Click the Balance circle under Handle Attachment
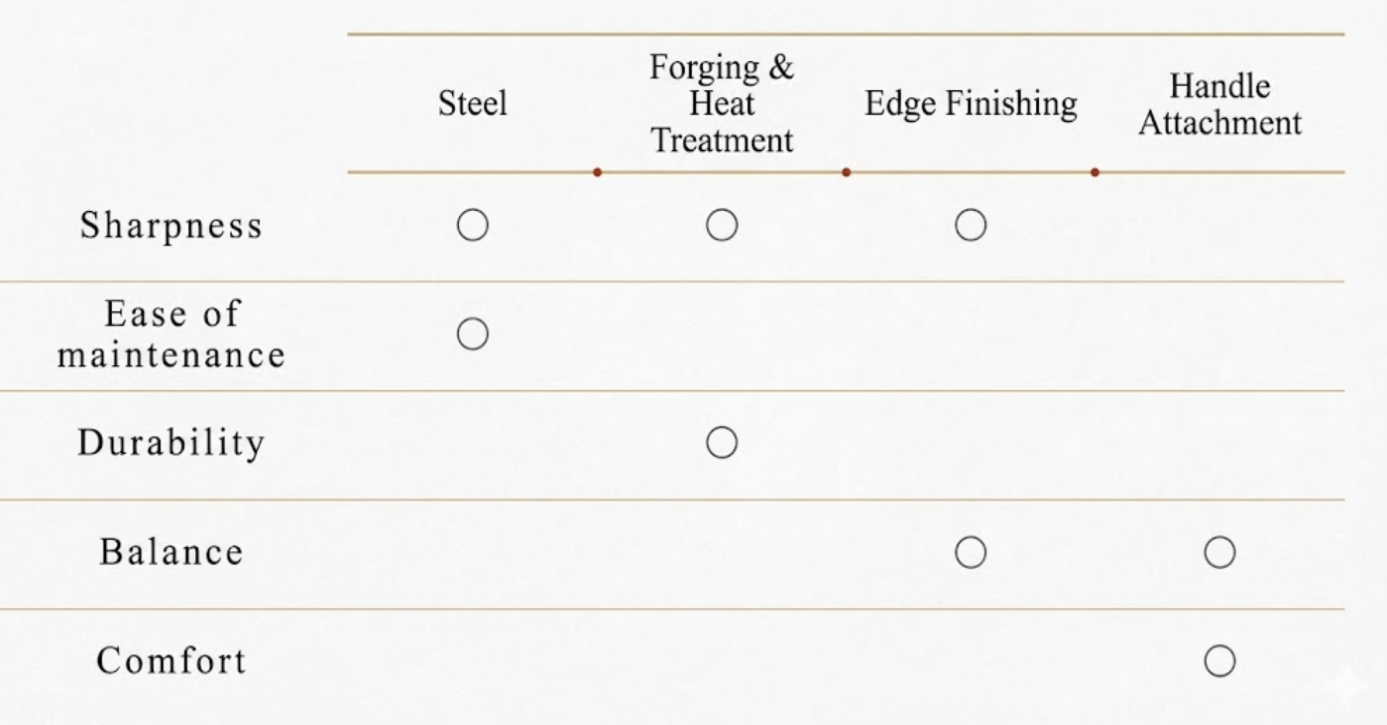Screen dimensions: 1387x725 (1219, 551)
